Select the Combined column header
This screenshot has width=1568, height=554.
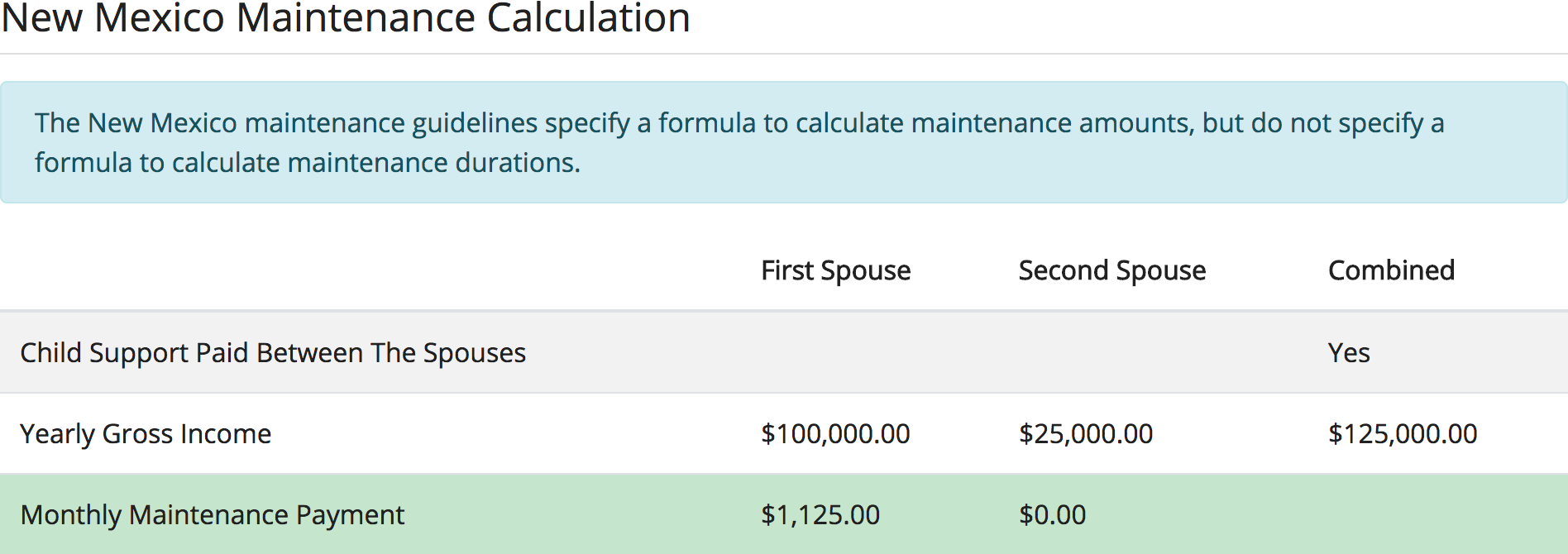click(x=1391, y=270)
